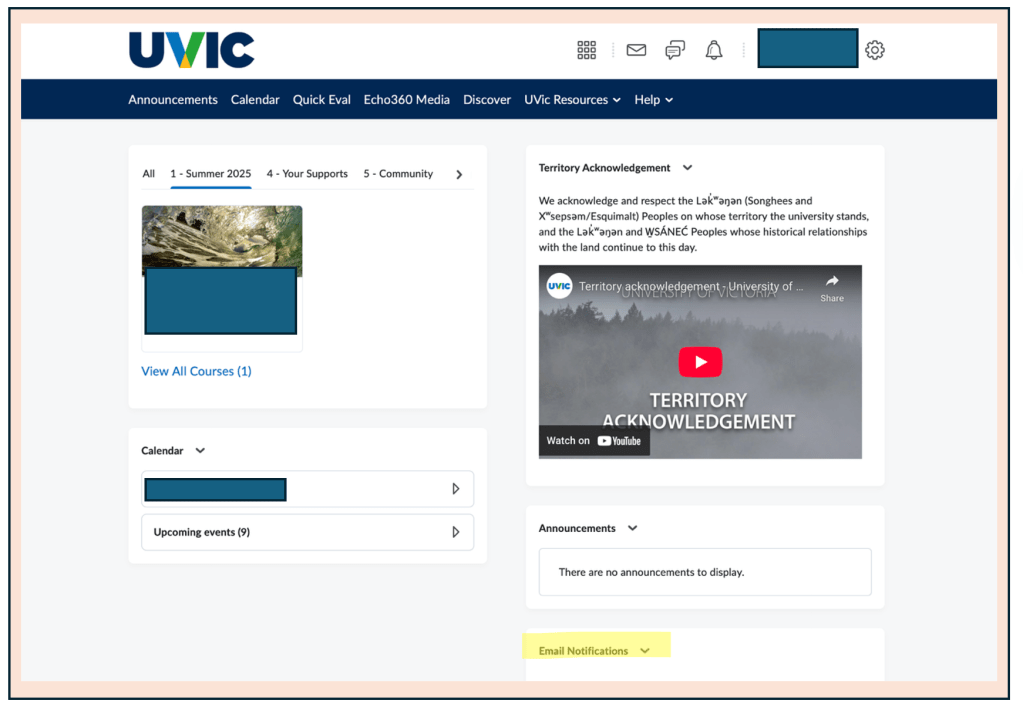The height and width of the screenshot is (707, 1023).
Task: Open the course tile thumbnail image
Action: tap(222, 238)
